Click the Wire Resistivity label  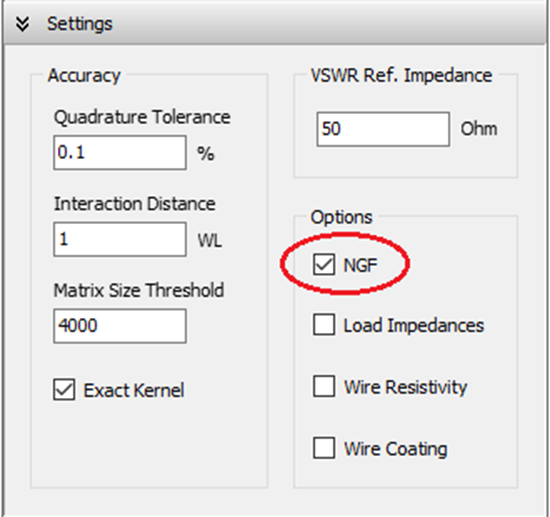[x=405, y=387]
